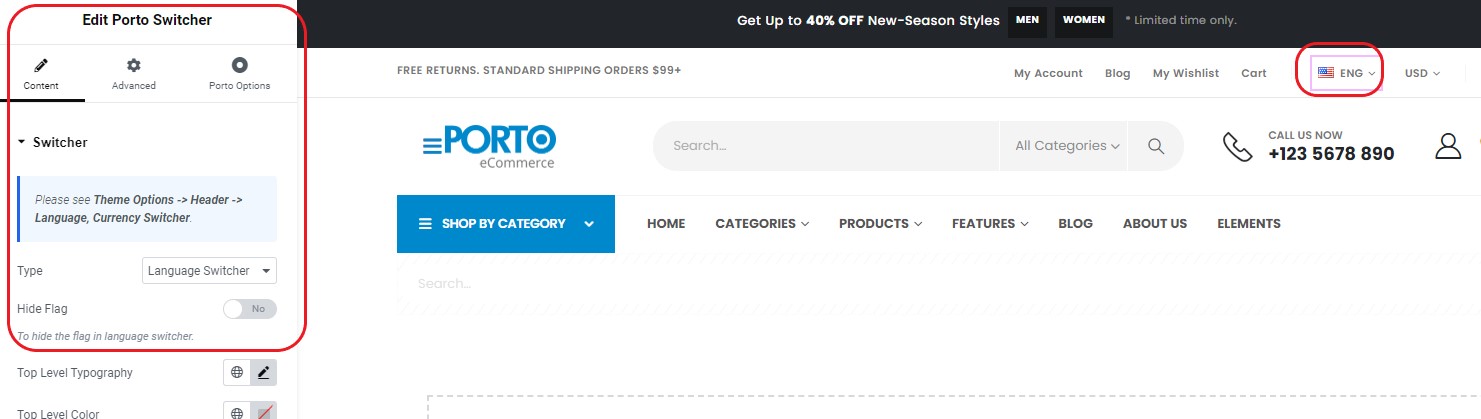Open the USD currency dropdown
1481x419 pixels.
(x=1422, y=73)
